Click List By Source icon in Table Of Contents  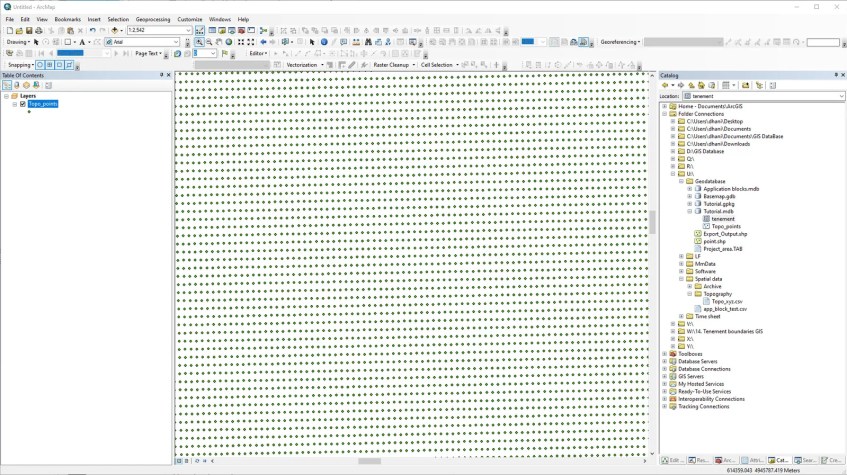point(17,85)
